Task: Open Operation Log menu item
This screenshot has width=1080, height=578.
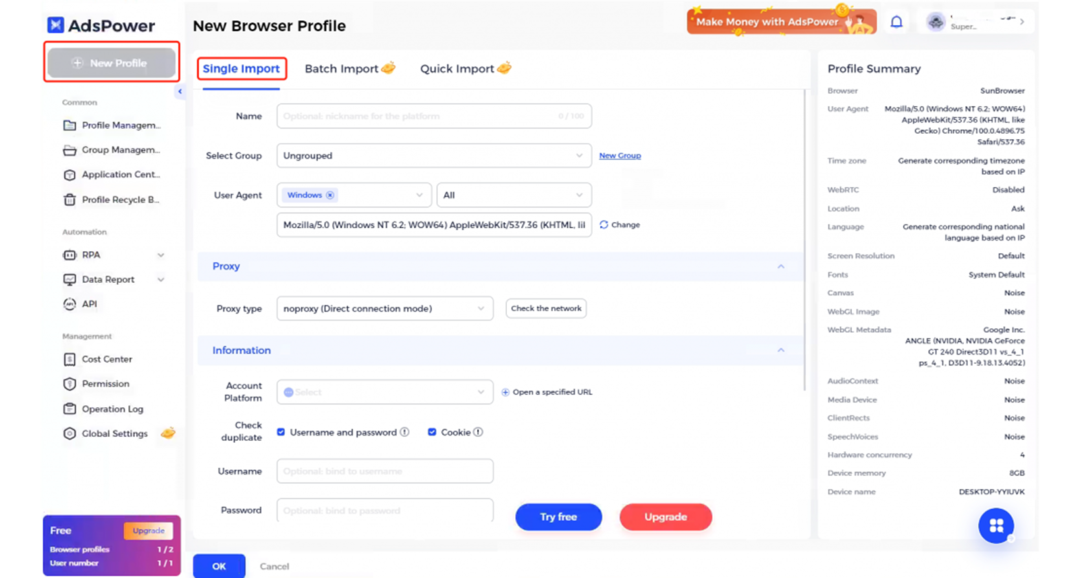Action: tap(112, 409)
